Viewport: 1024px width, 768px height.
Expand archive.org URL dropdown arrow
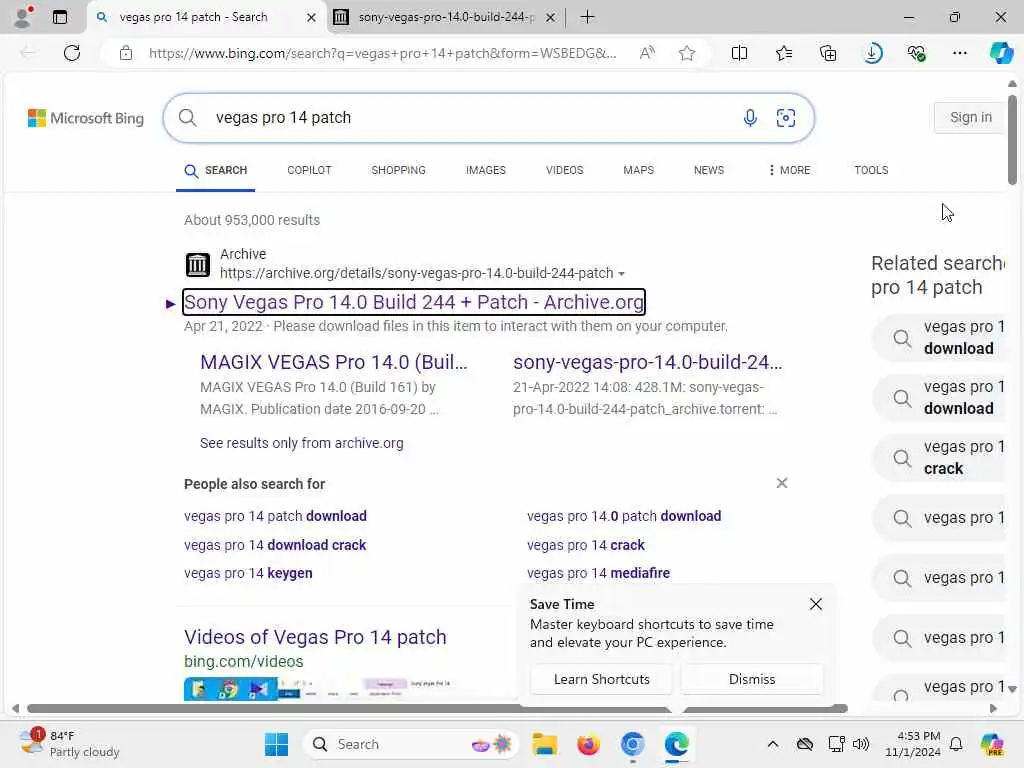click(622, 274)
